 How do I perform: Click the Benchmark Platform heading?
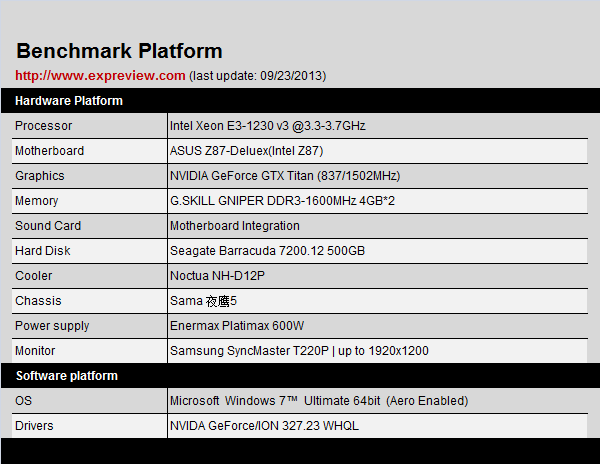click(119, 51)
